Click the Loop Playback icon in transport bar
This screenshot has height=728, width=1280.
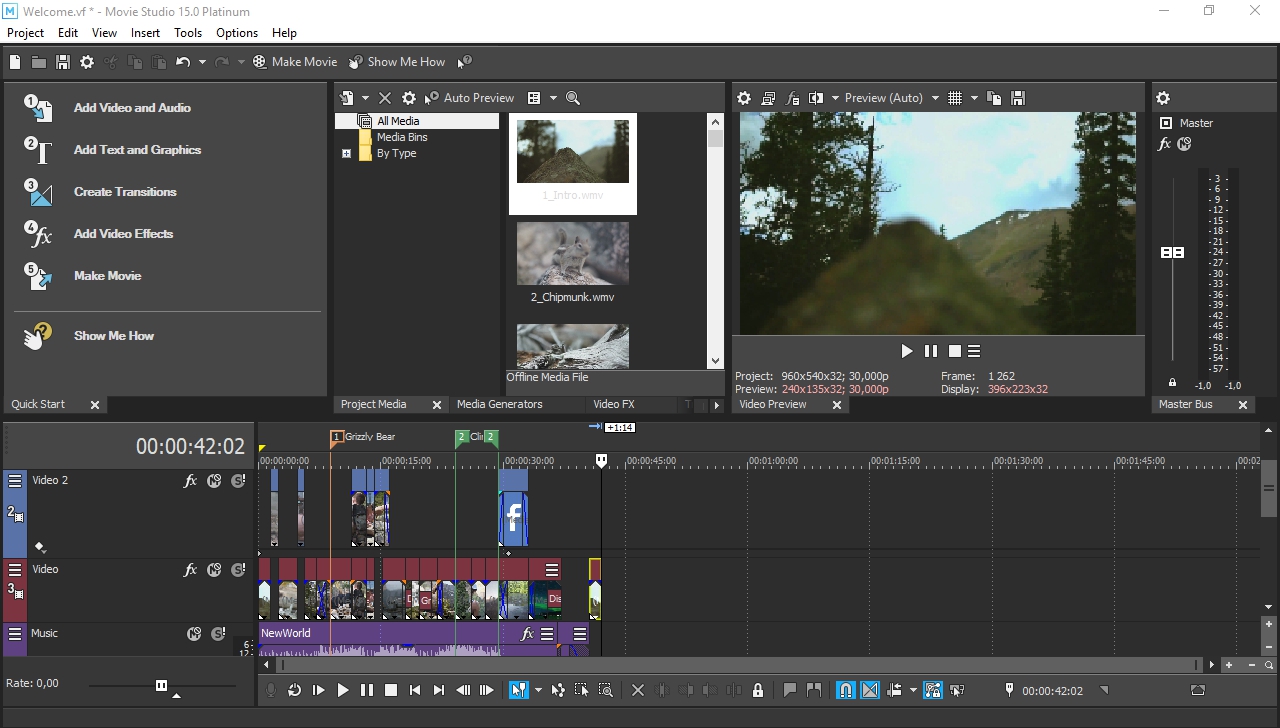point(295,690)
